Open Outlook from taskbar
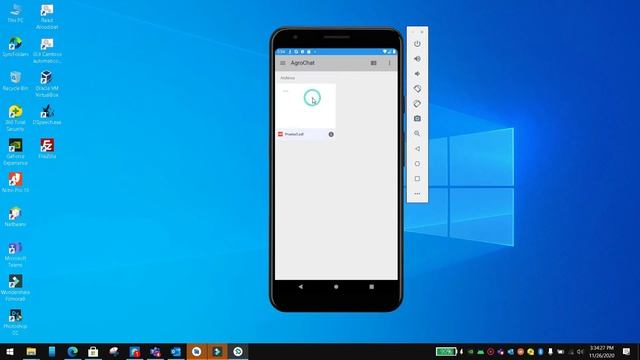This screenshot has height=360, width=640. (x=176, y=351)
